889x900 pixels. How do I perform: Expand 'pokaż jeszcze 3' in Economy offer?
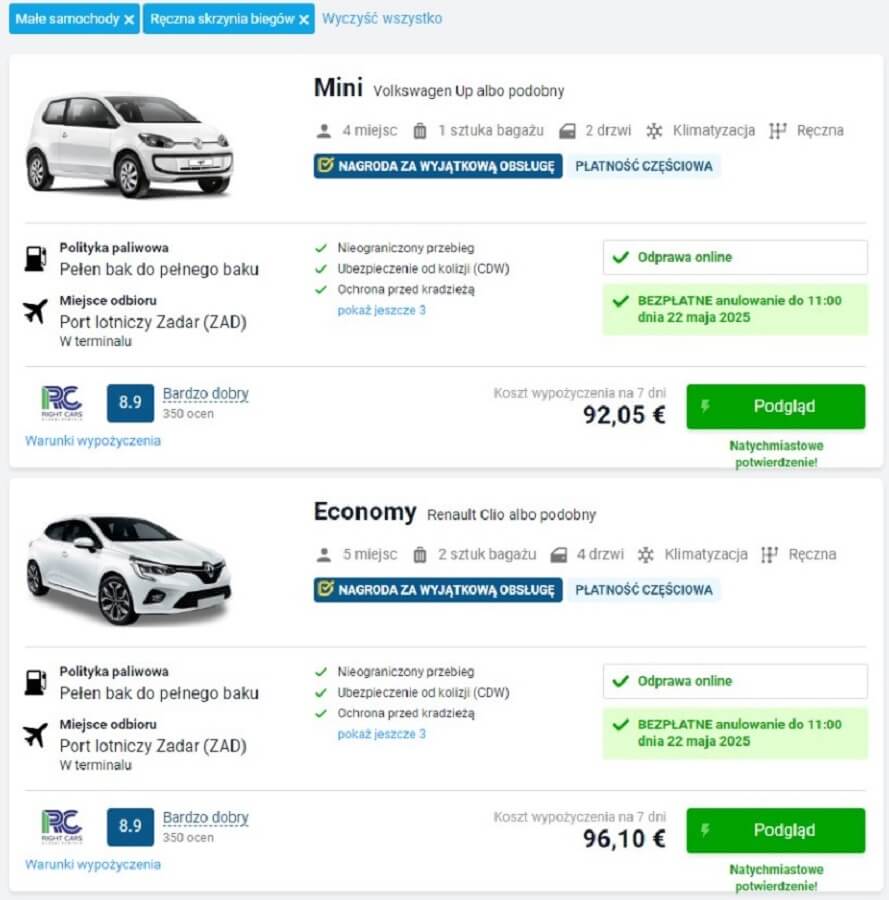click(381, 734)
